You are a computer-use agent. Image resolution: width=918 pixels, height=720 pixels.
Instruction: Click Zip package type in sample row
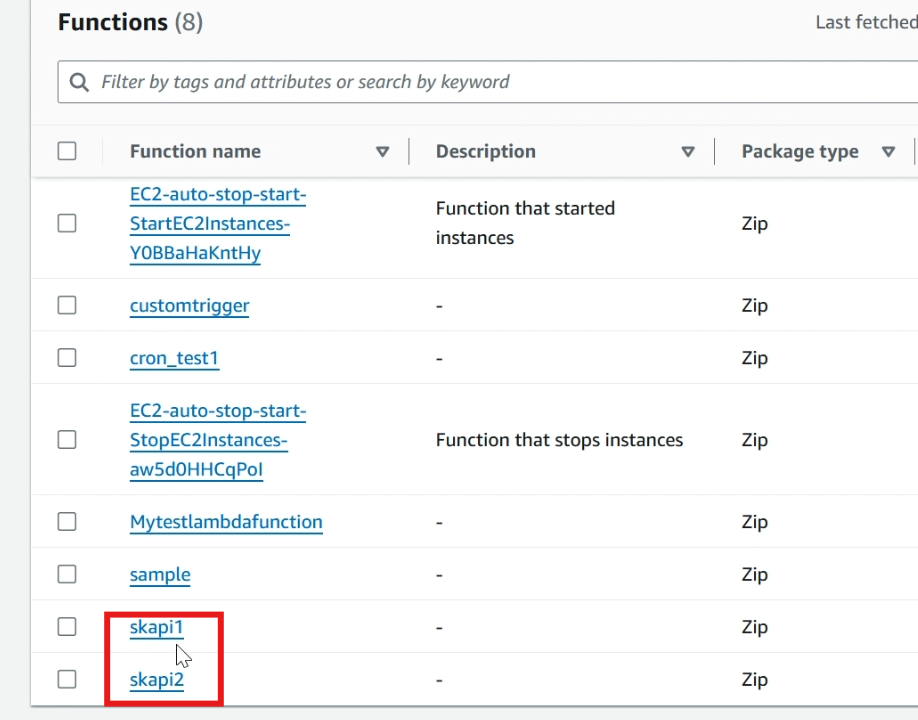(x=755, y=575)
